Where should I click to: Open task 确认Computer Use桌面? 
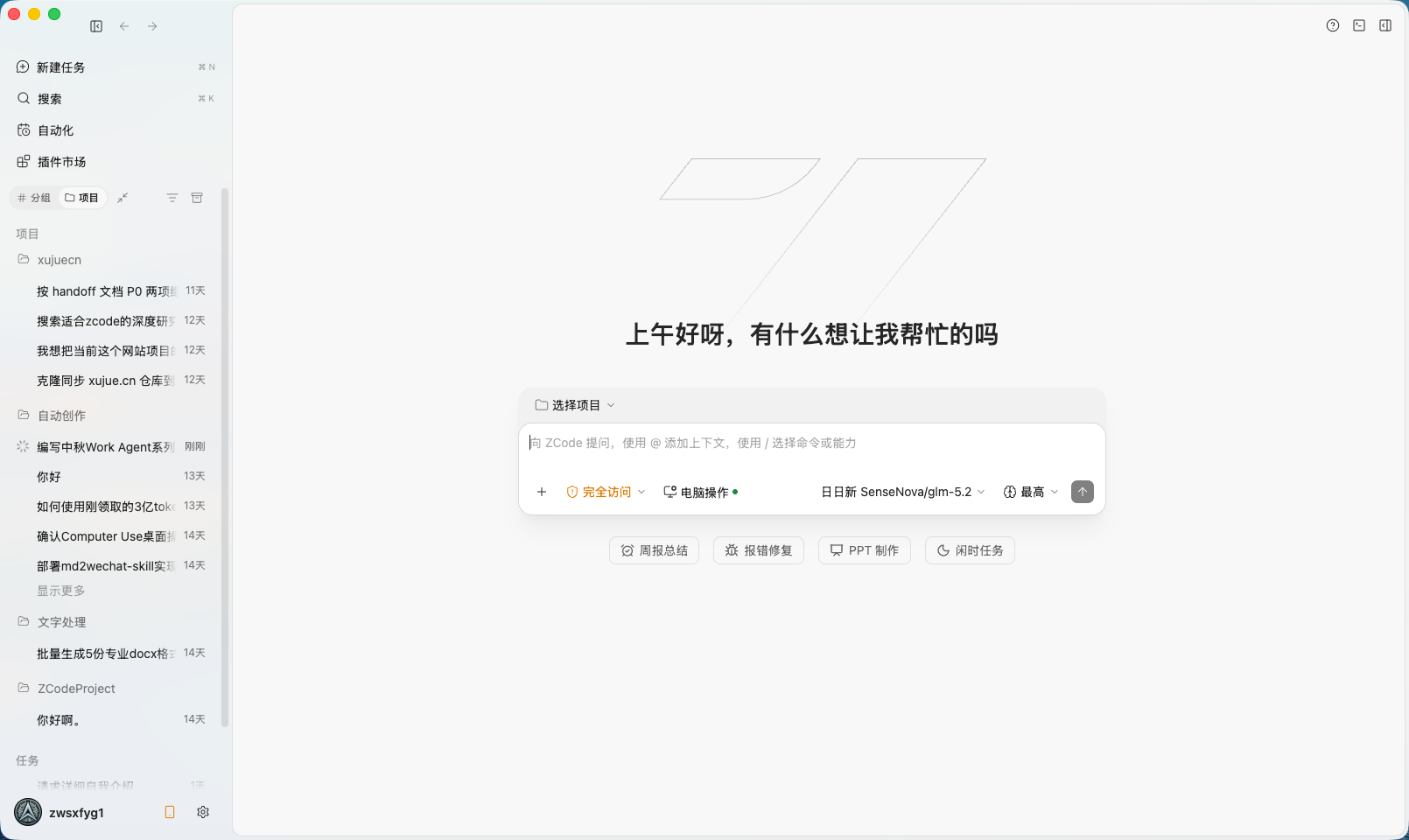[115, 536]
